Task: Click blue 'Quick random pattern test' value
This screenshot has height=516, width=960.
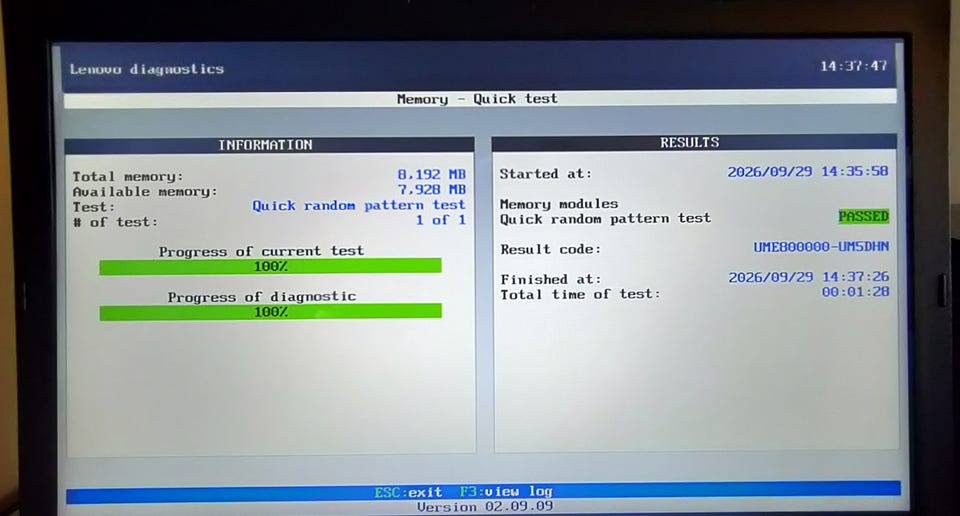Action: point(359,205)
